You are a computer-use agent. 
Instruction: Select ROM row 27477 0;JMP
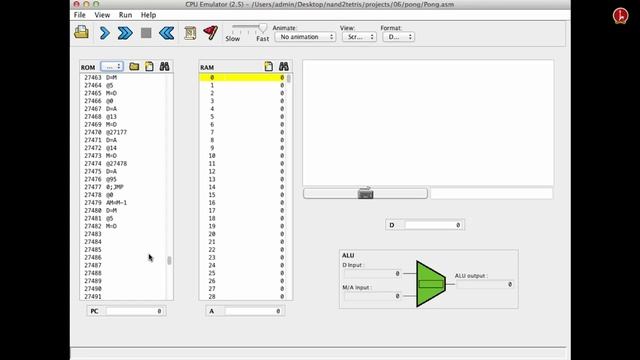[x=123, y=187]
